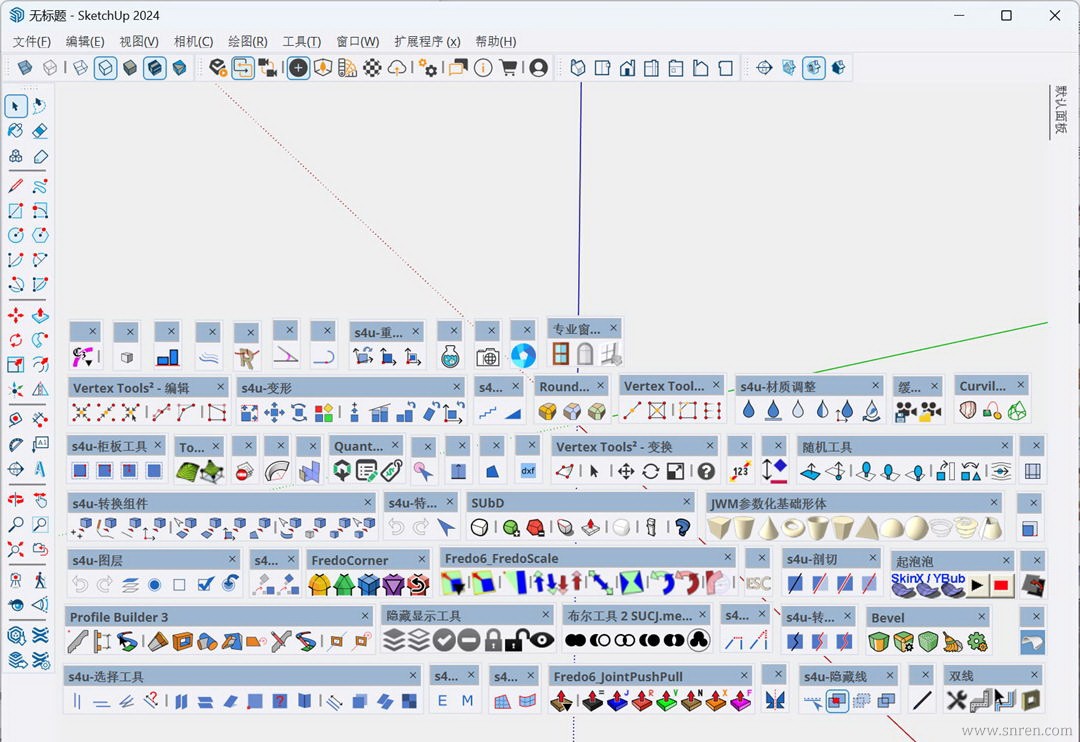
Task: Click the dxf export icon
Action: coord(528,471)
